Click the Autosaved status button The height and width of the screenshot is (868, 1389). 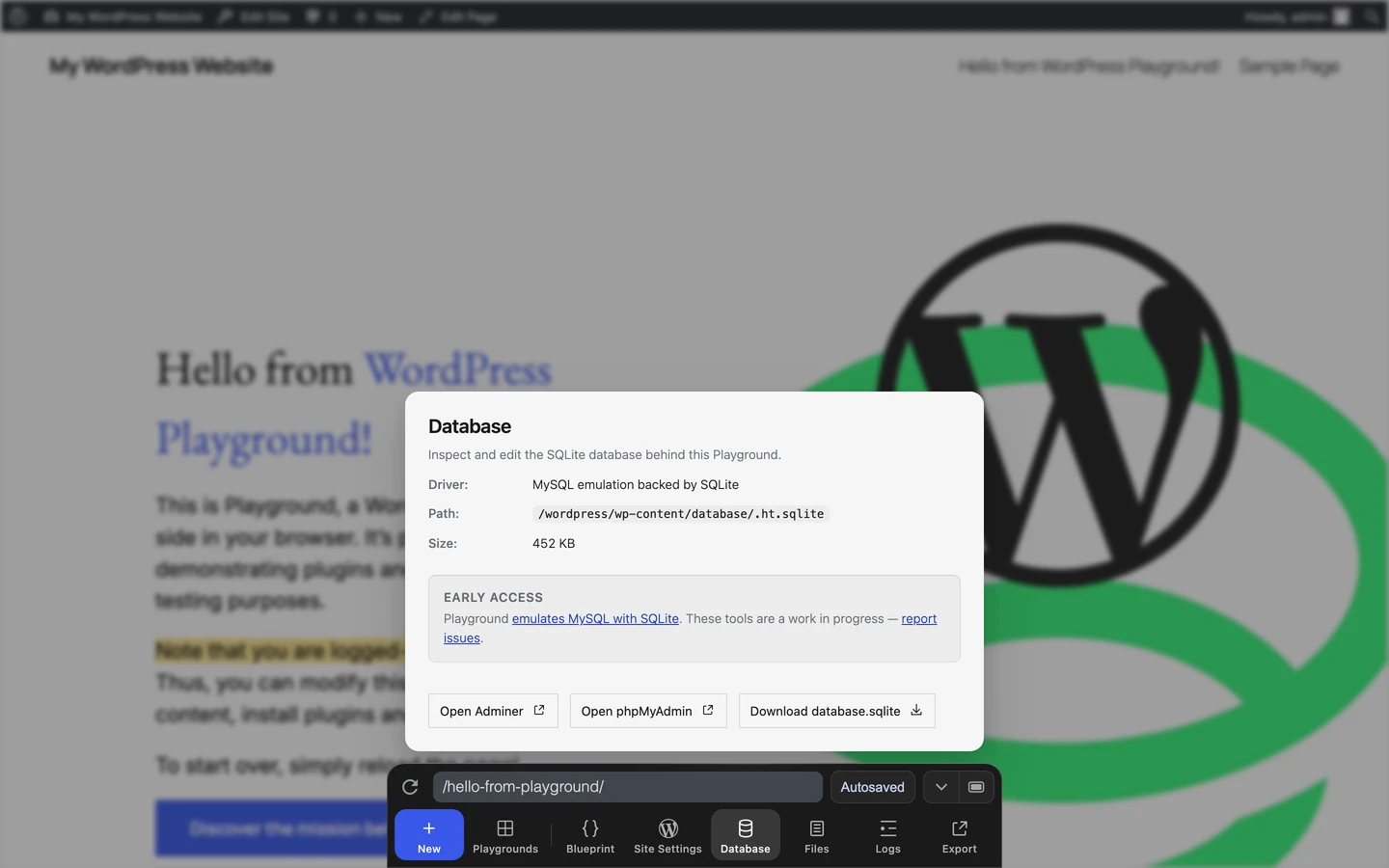[872, 787]
